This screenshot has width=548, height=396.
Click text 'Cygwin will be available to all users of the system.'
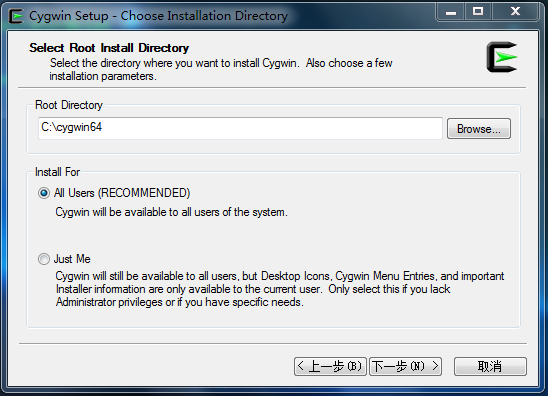click(172, 212)
